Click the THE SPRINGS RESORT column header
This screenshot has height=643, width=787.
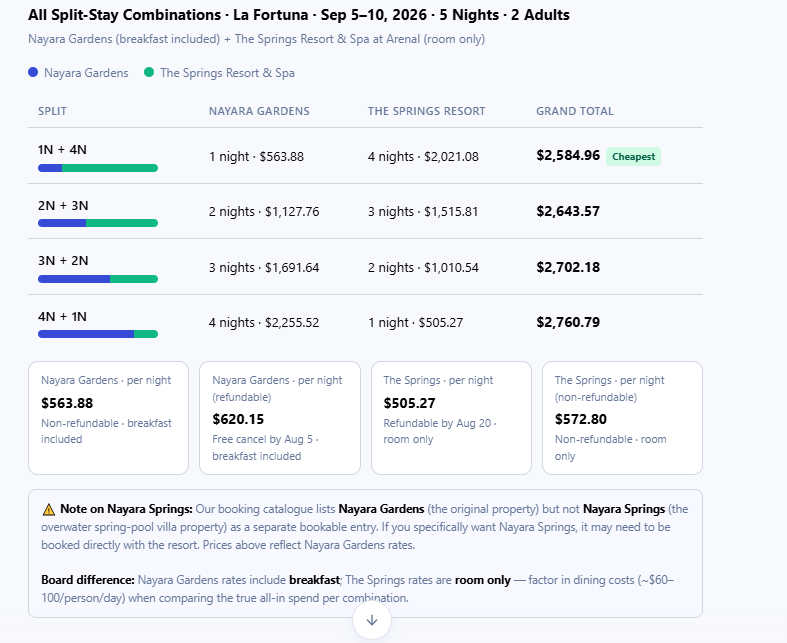click(426, 111)
